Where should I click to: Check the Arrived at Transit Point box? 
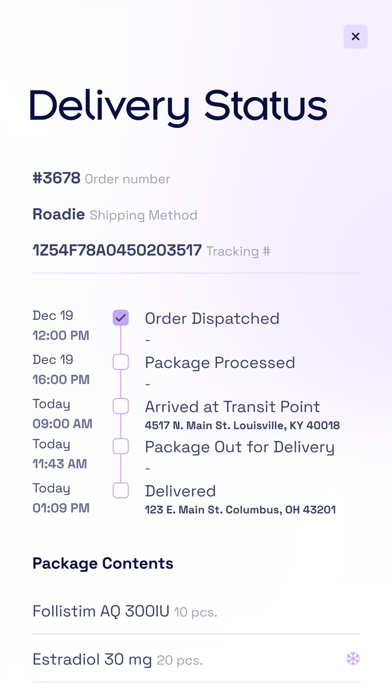tap(121, 406)
